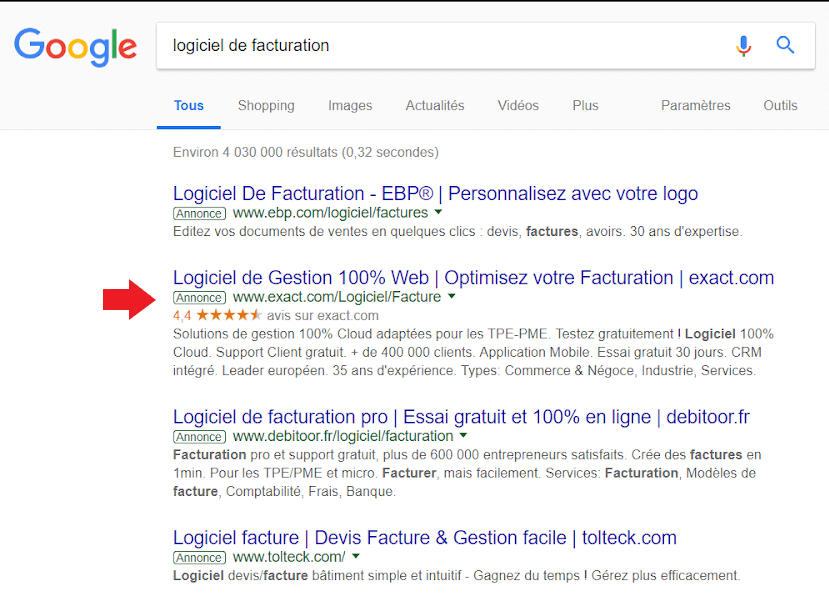Click Annonce badge beside www.tolteck.com
This screenshot has width=829, height=593.
(199, 558)
